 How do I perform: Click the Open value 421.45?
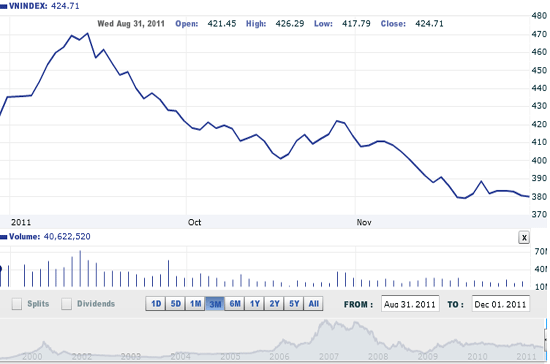222,24
